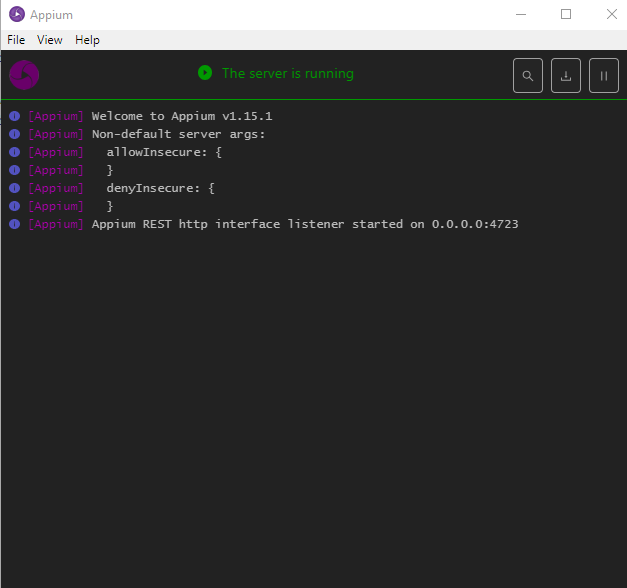Stop the running Appium server

click(603, 76)
